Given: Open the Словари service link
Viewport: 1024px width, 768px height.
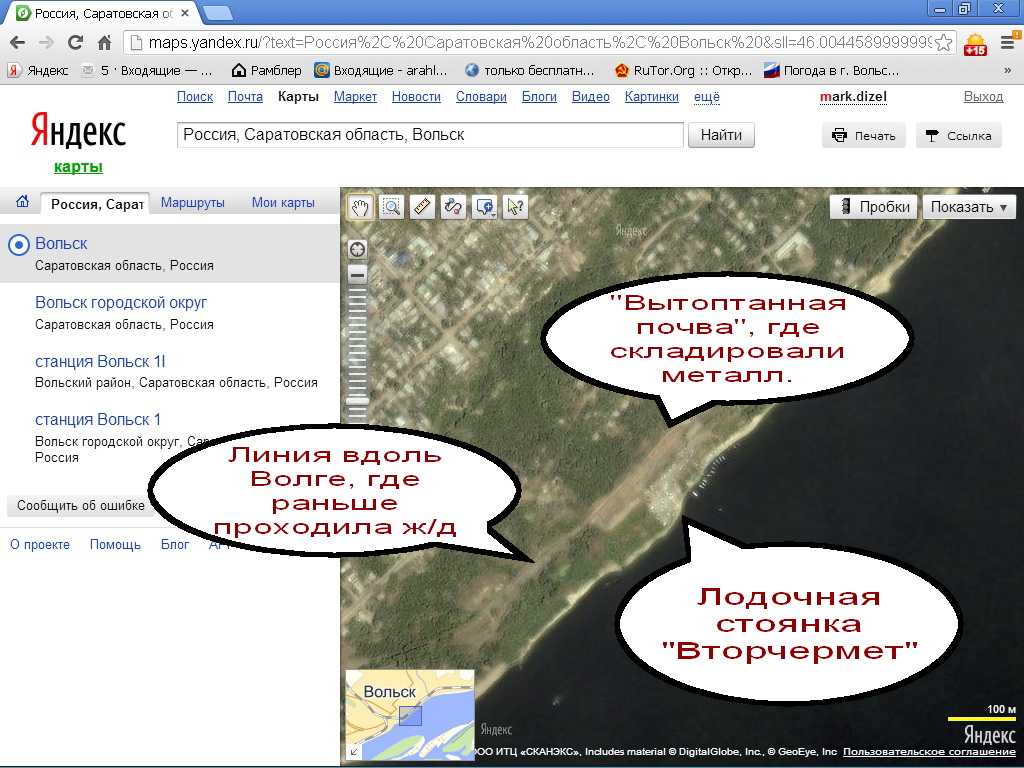Looking at the screenshot, I should click(x=481, y=97).
